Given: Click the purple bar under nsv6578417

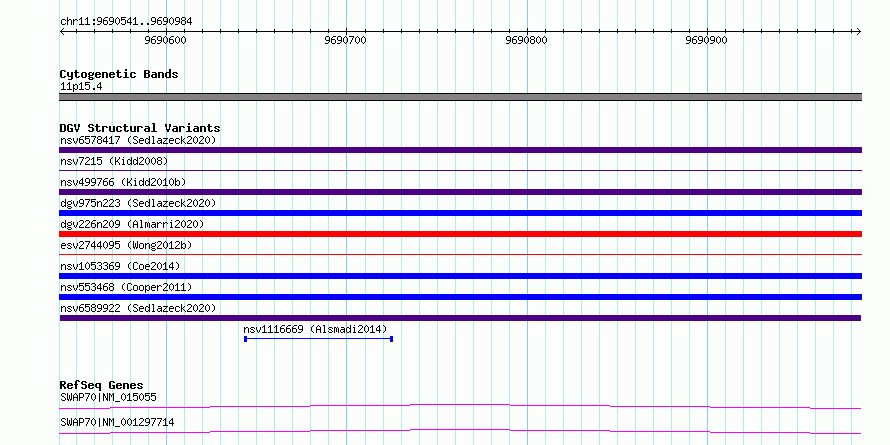Looking at the screenshot, I should (460, 150).
